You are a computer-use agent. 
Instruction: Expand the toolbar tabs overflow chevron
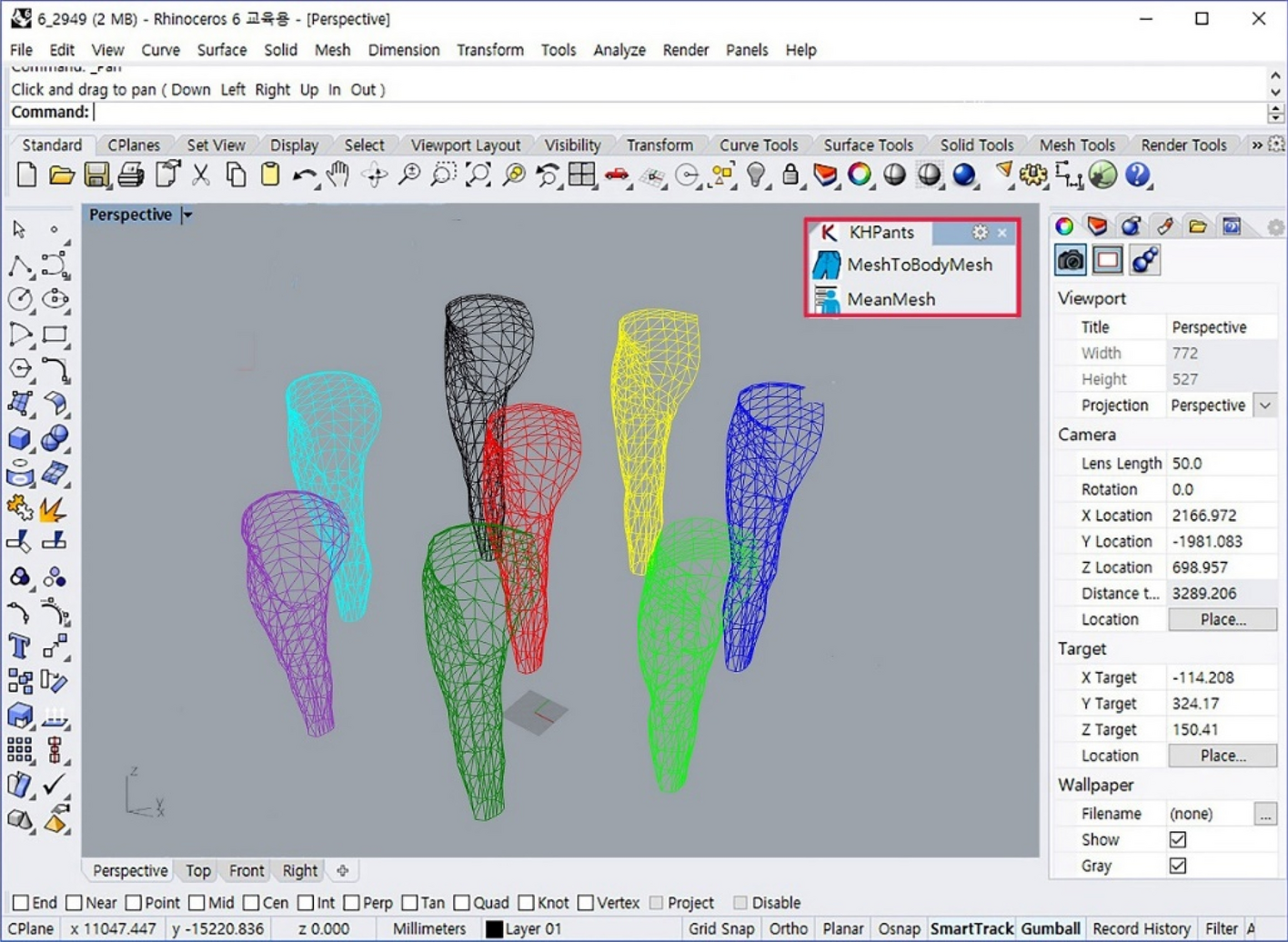1256,145
